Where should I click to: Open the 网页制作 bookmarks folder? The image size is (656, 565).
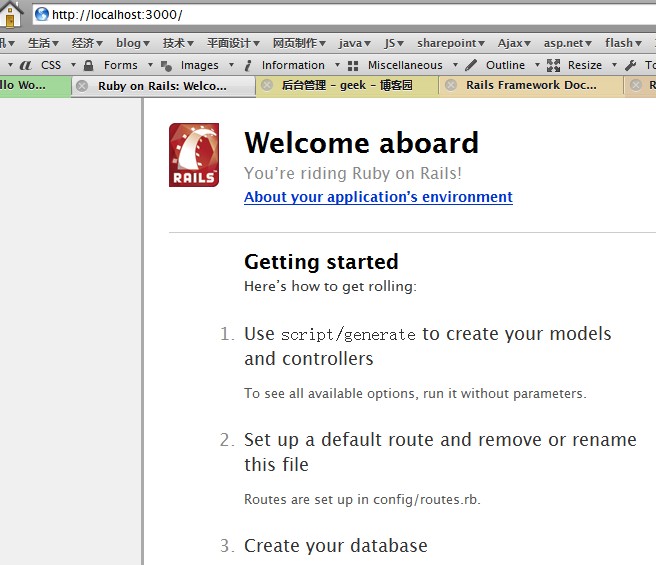(299, 43)
